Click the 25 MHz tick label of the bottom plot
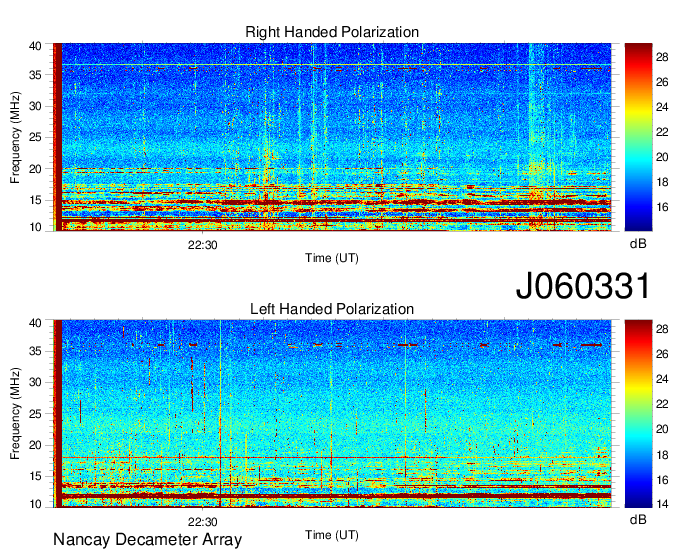 pyautogui.click(x=35, y=414)
